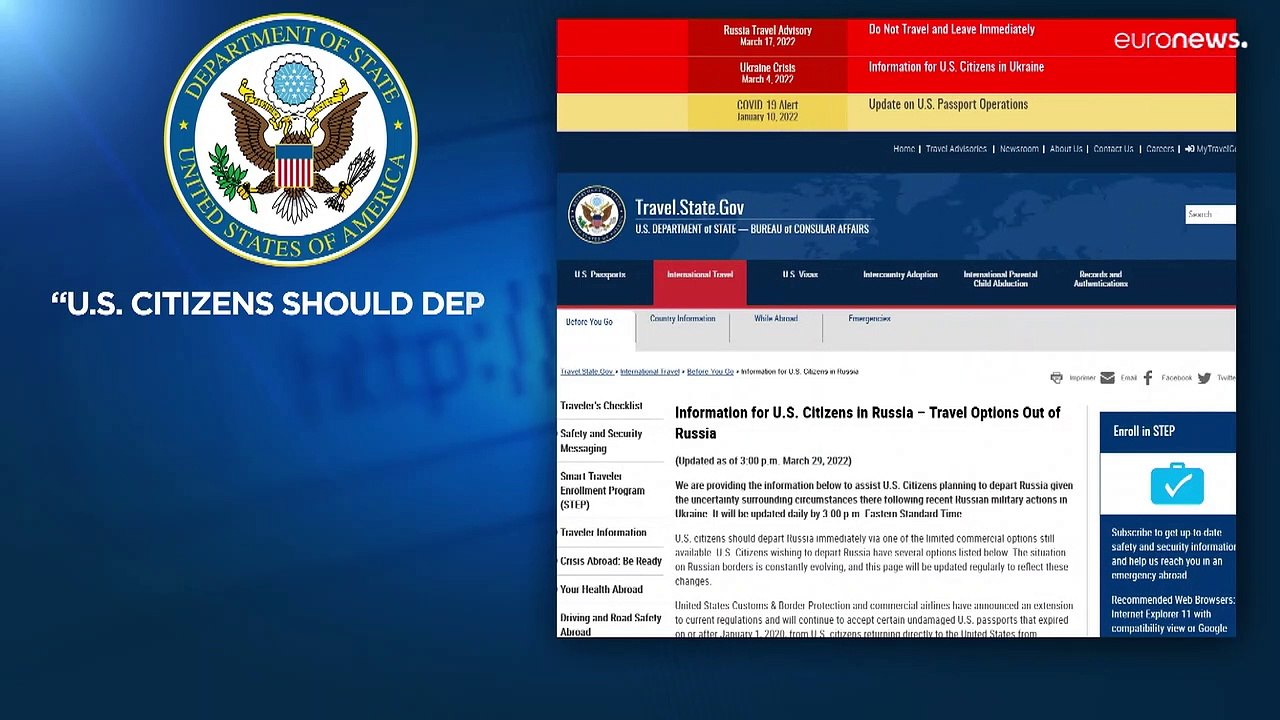Open Traveler Information in the sidebar
Viewport: 1280px width, 720px height.
(603, 533)
